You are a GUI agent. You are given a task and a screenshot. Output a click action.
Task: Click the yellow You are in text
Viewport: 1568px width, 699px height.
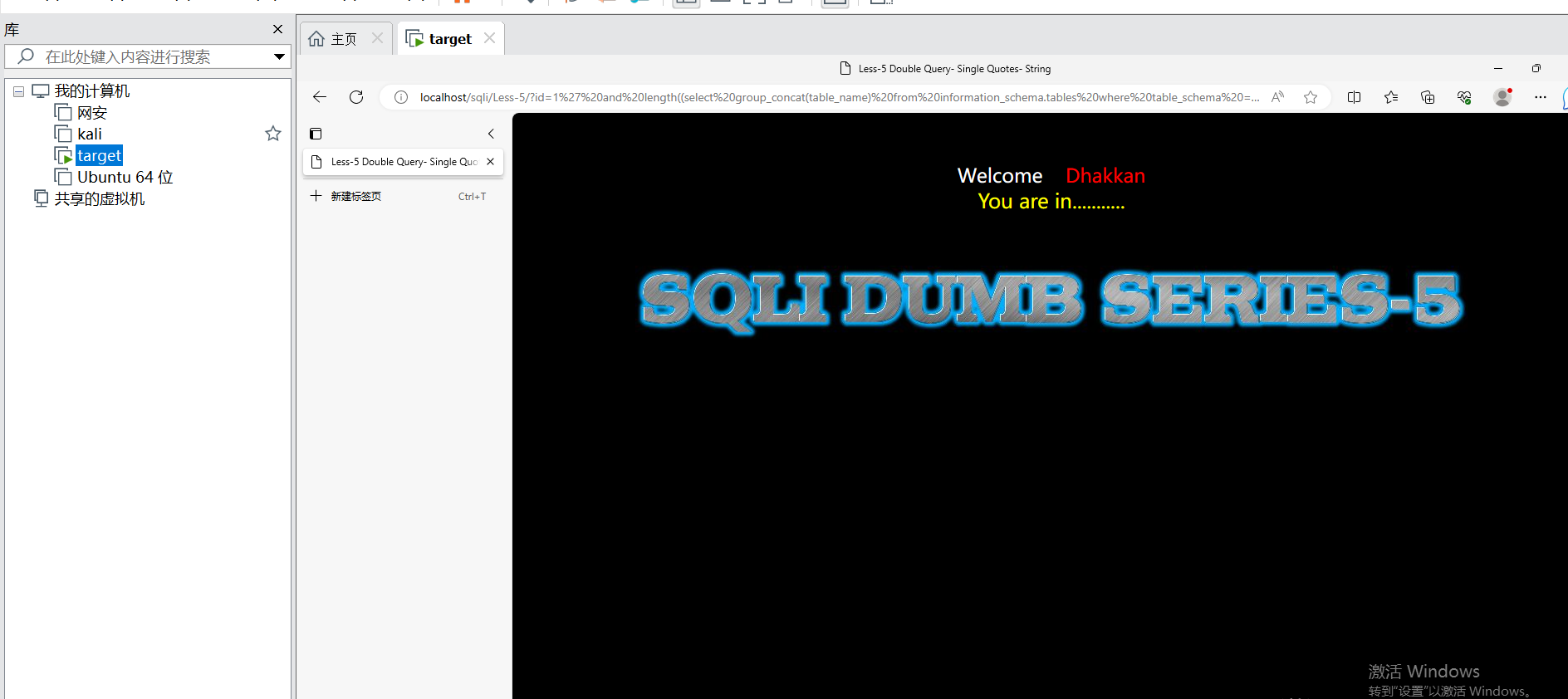click(1051, 201)
